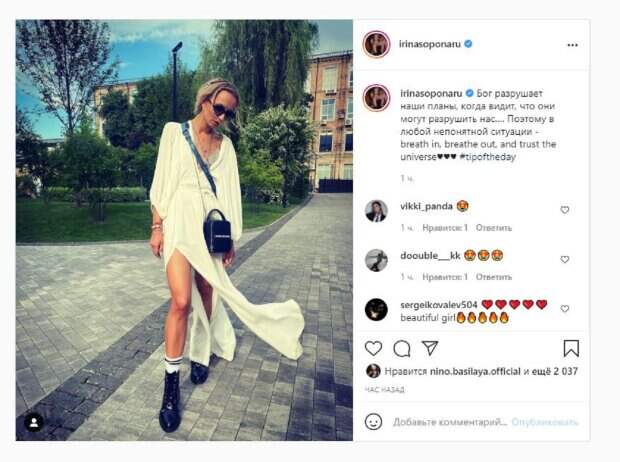Open the three-dot post options menu

pyautogui.click(x=572, y=45)
